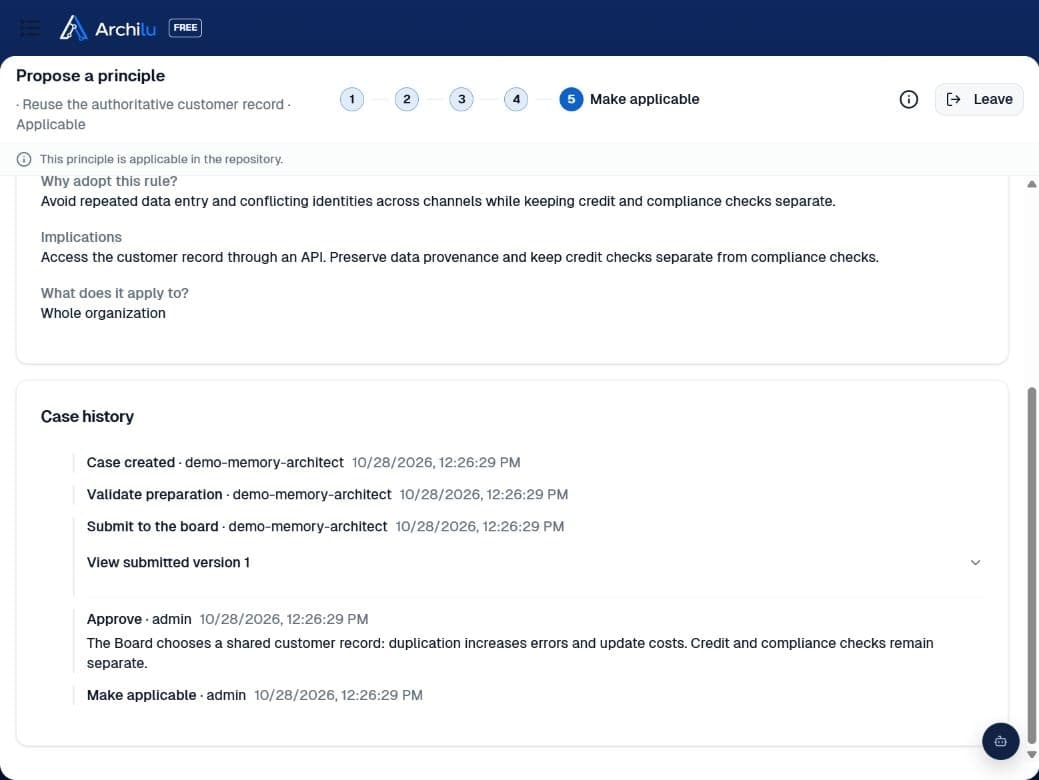This screenshot has width=1039, height=780.
Task: Select the 'Case created' history entry
Action: [303, 463]
